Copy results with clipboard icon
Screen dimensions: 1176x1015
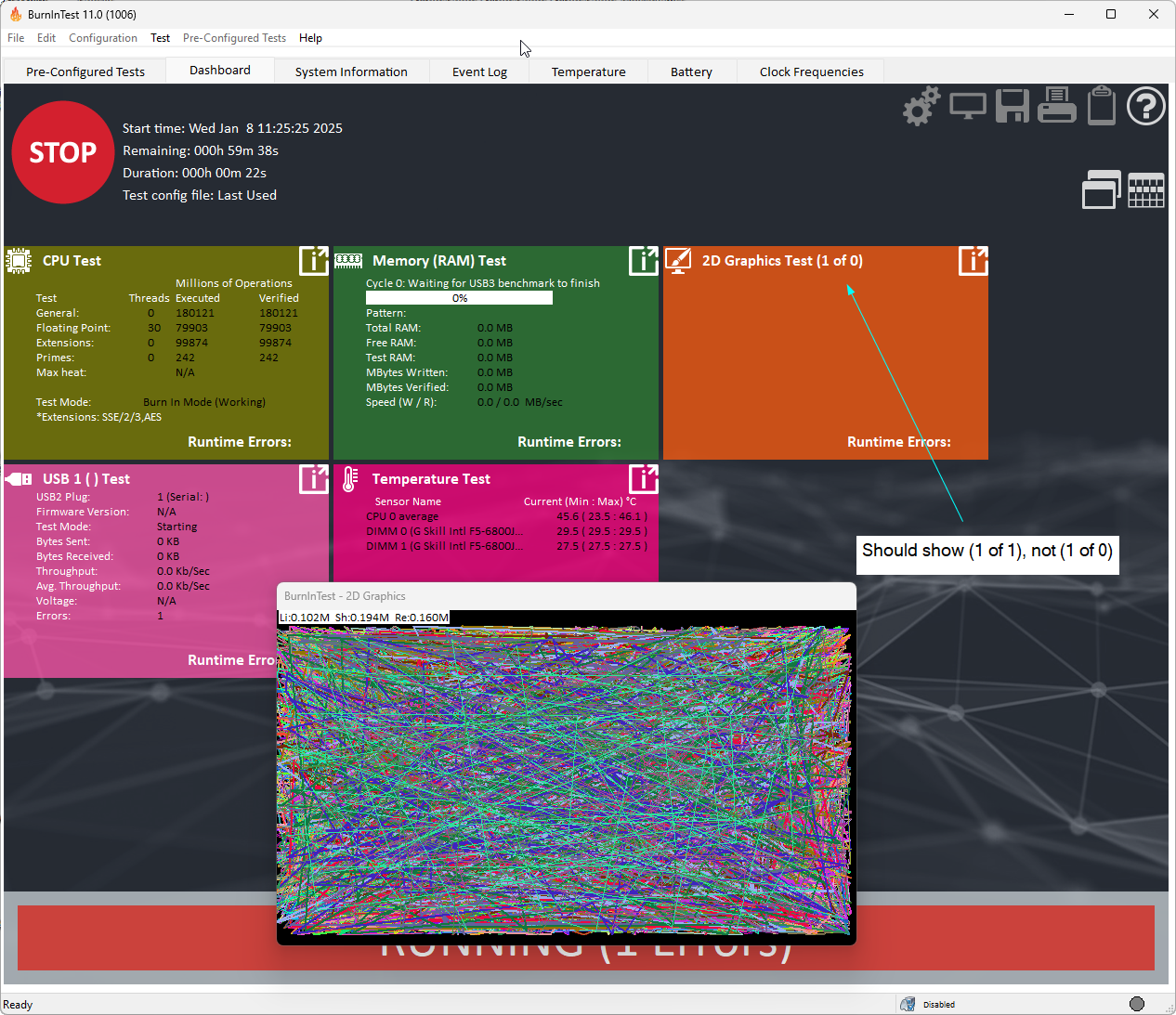pyautogui.click(x=1102, y=105)
